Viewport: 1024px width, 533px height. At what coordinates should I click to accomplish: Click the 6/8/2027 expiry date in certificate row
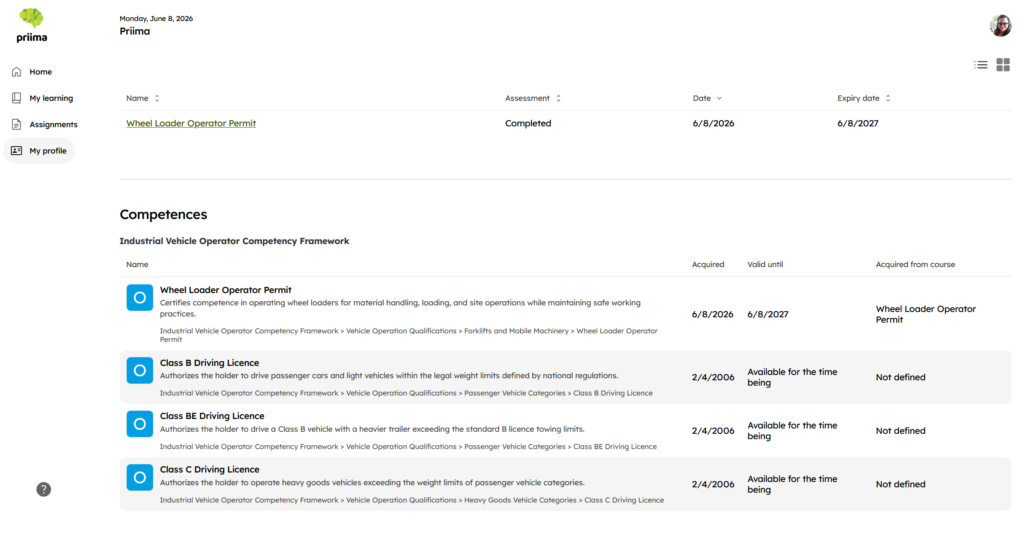tap(857, 123)
